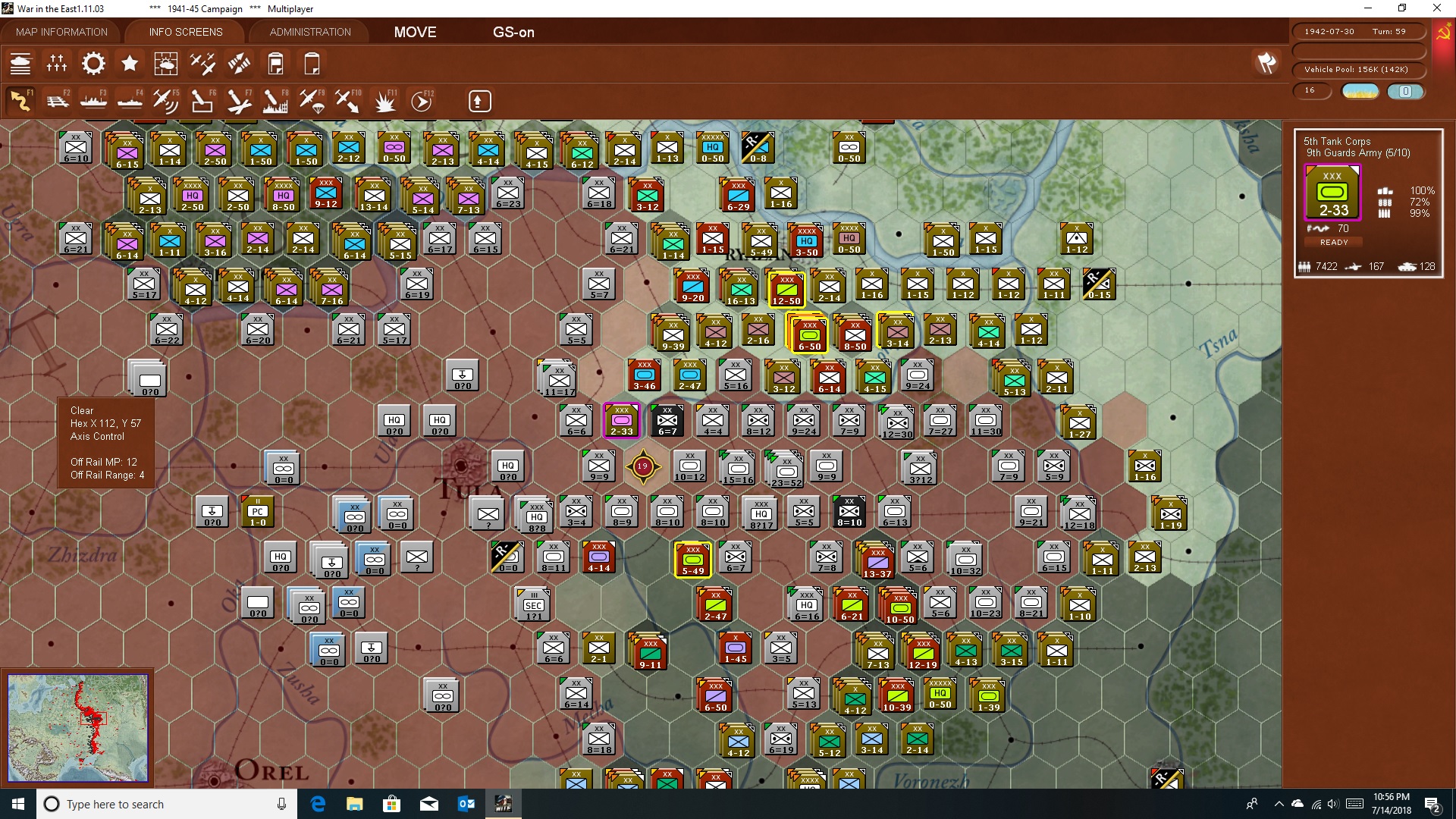Click the blank clipboard icon
Screen dimensions: 1456x819
(312, 64)
